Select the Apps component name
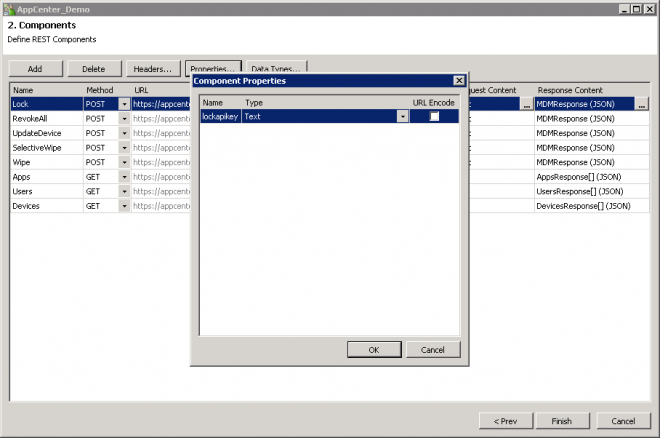The image size is (660, 438). (x=47, y=177)
